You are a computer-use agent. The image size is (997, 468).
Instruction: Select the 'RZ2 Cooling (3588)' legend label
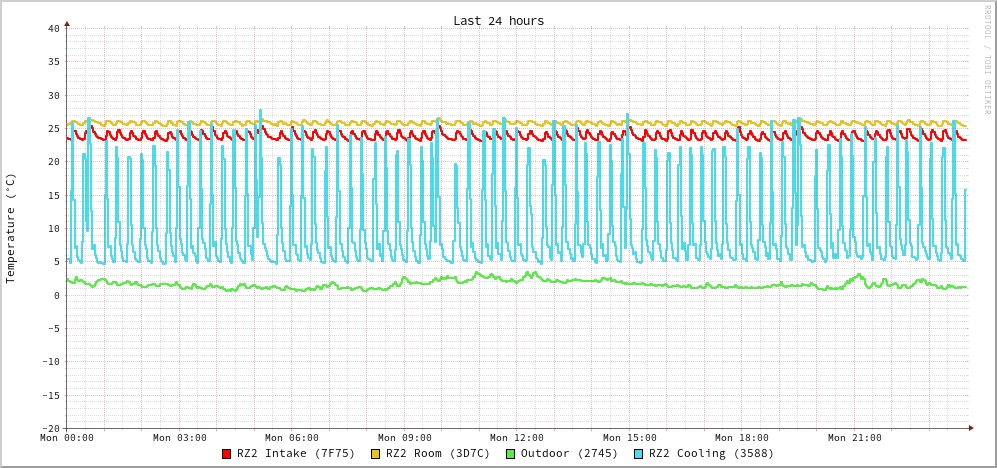point(712,454)
